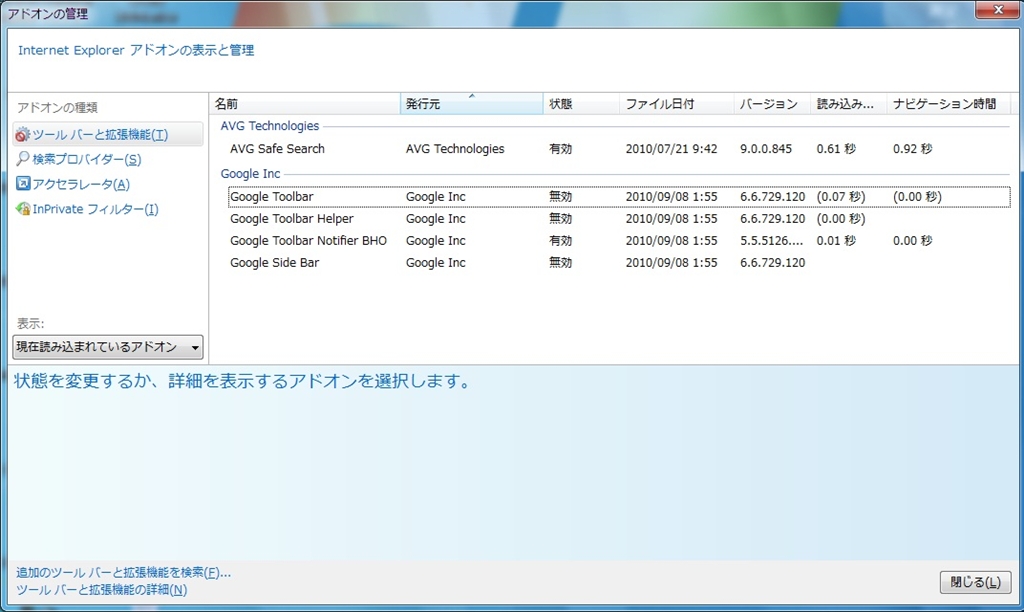
Task: Click AVG Technologies publisher cell
Action: pos(455,149)
